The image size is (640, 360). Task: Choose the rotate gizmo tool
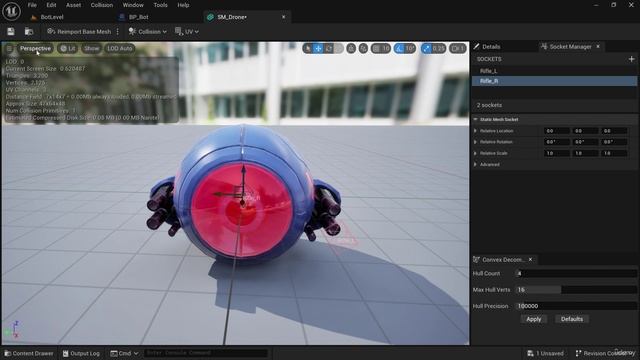coord(329,49)
